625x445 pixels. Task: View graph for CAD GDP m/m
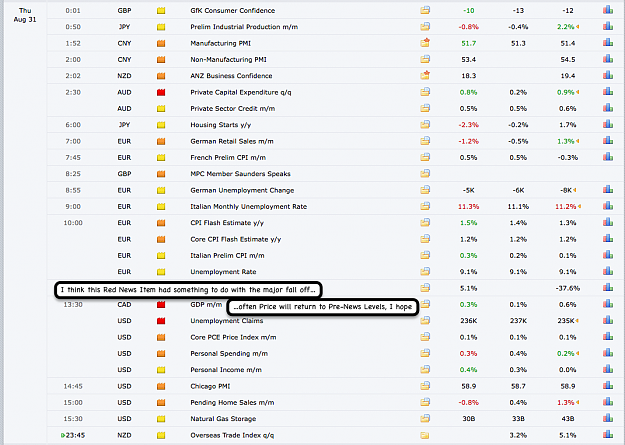tap(608, 304)
